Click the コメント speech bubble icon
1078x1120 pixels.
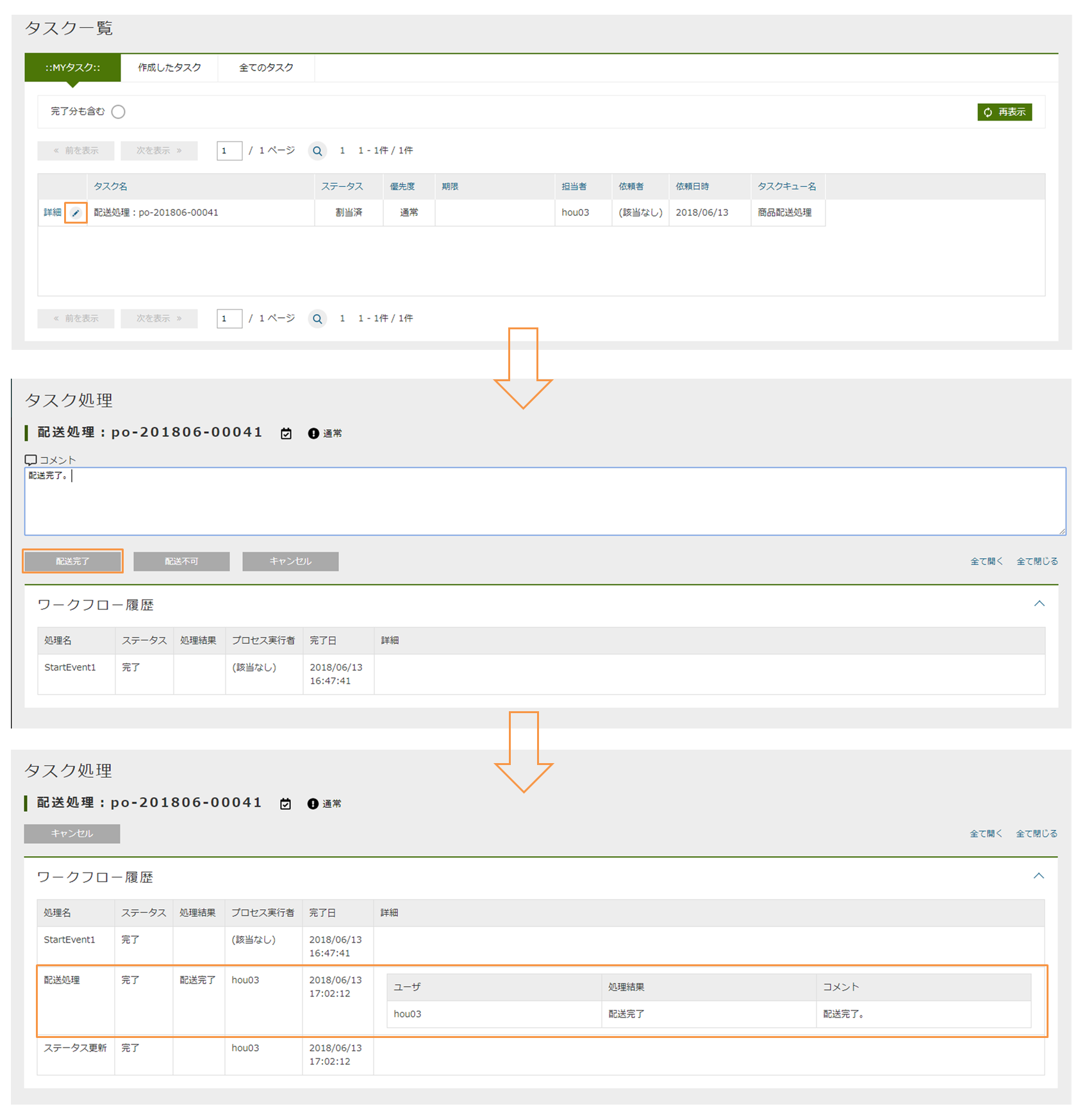pyautogui.click(x=31, y=460)
